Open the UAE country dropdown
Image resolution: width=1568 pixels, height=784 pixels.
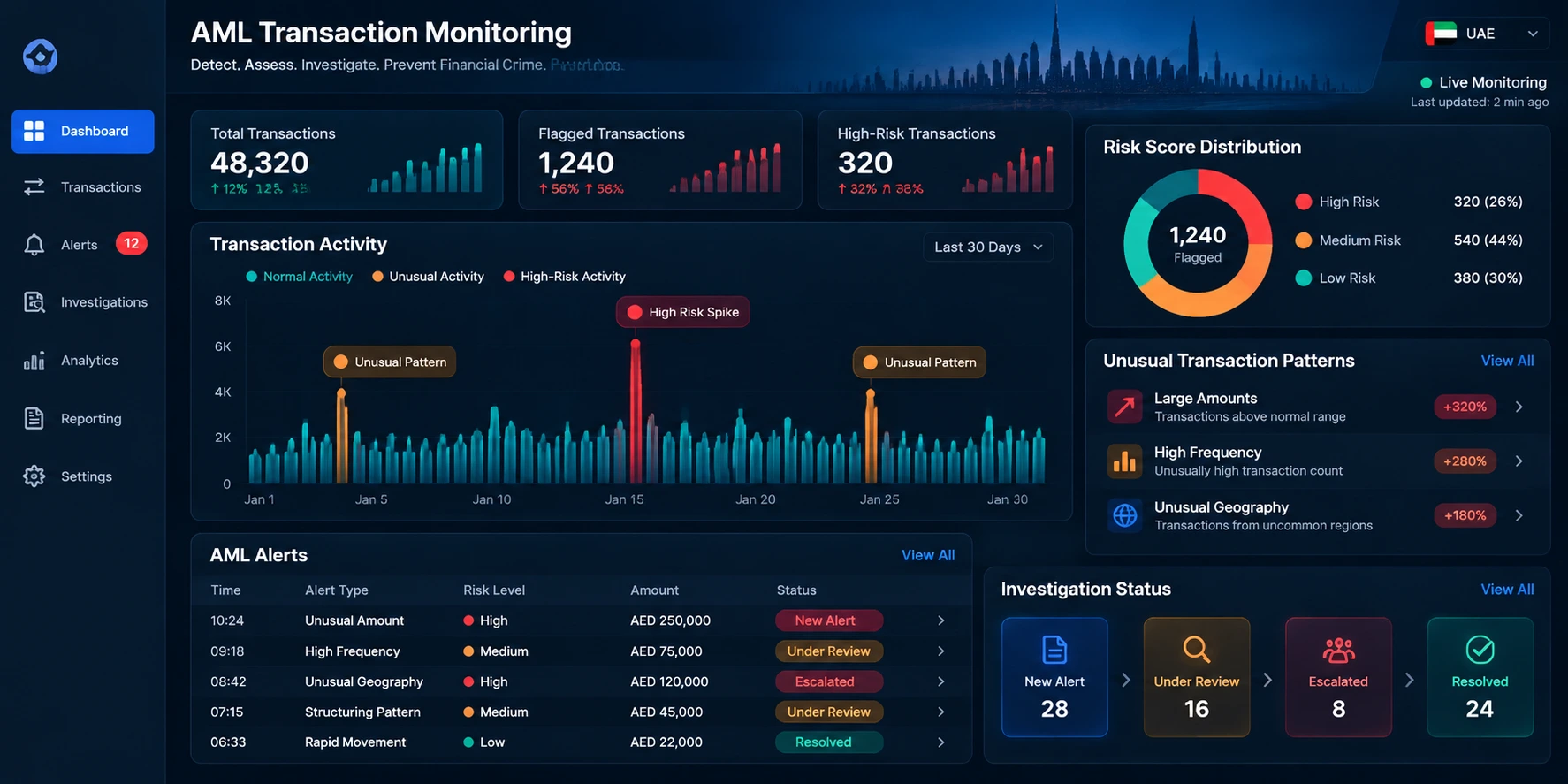pyautogui.click(x=1485, y=34)
